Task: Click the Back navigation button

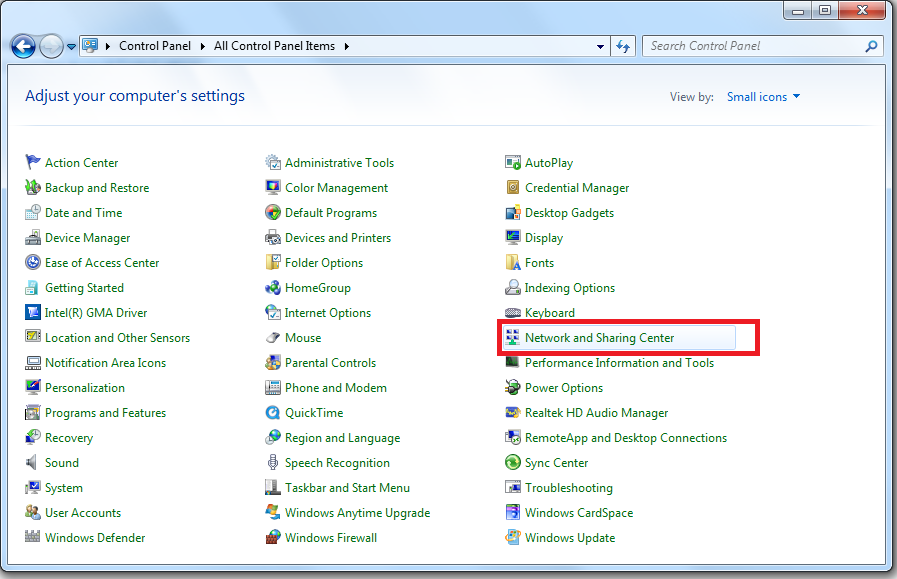Action: point(23,46)
